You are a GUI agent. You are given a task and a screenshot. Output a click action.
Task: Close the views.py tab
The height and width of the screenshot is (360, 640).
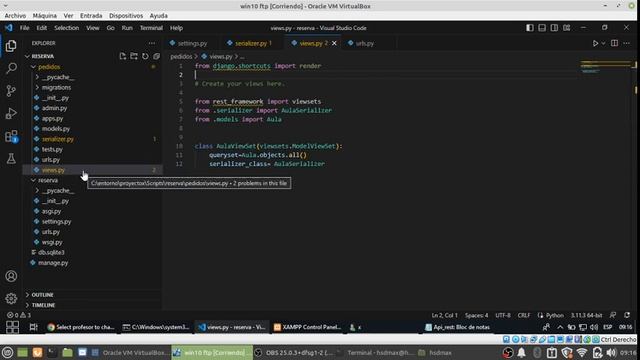click(x=334, y=43)
